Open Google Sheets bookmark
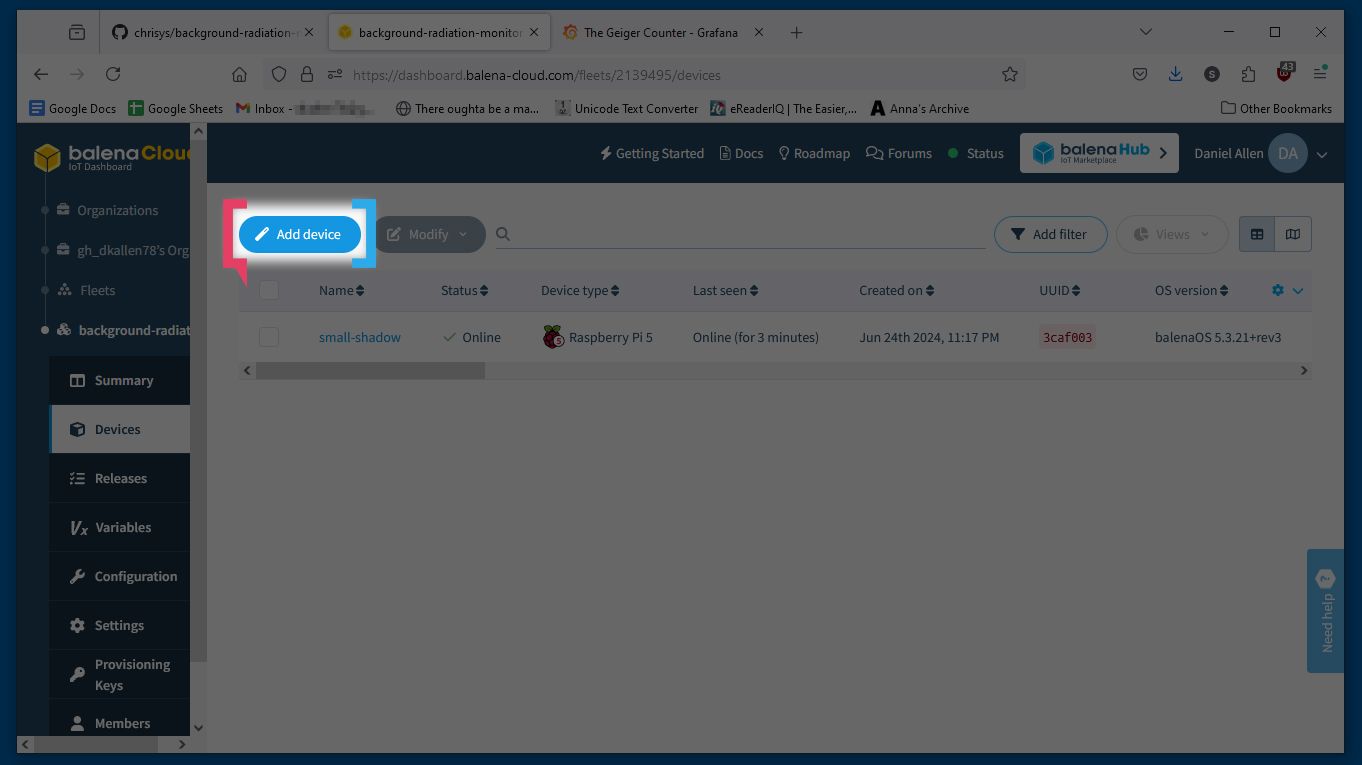1362x765 pixels. tap(176, 108)
